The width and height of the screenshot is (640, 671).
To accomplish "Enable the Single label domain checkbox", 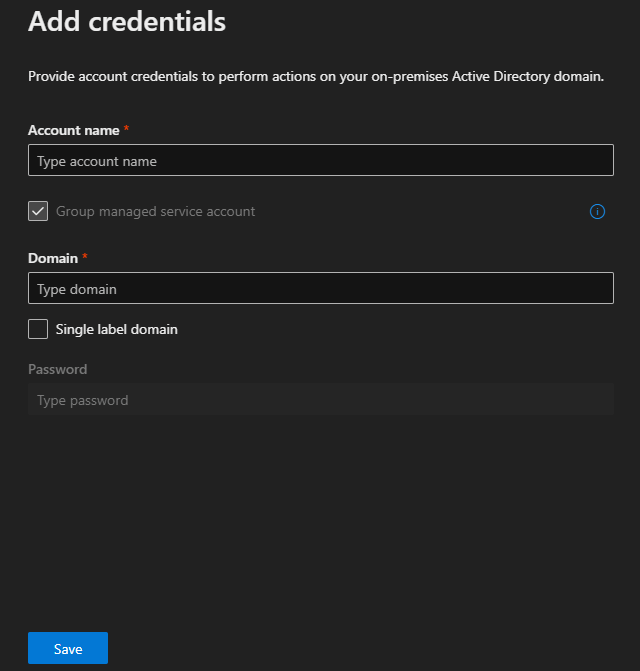I will tap(38, 329).
